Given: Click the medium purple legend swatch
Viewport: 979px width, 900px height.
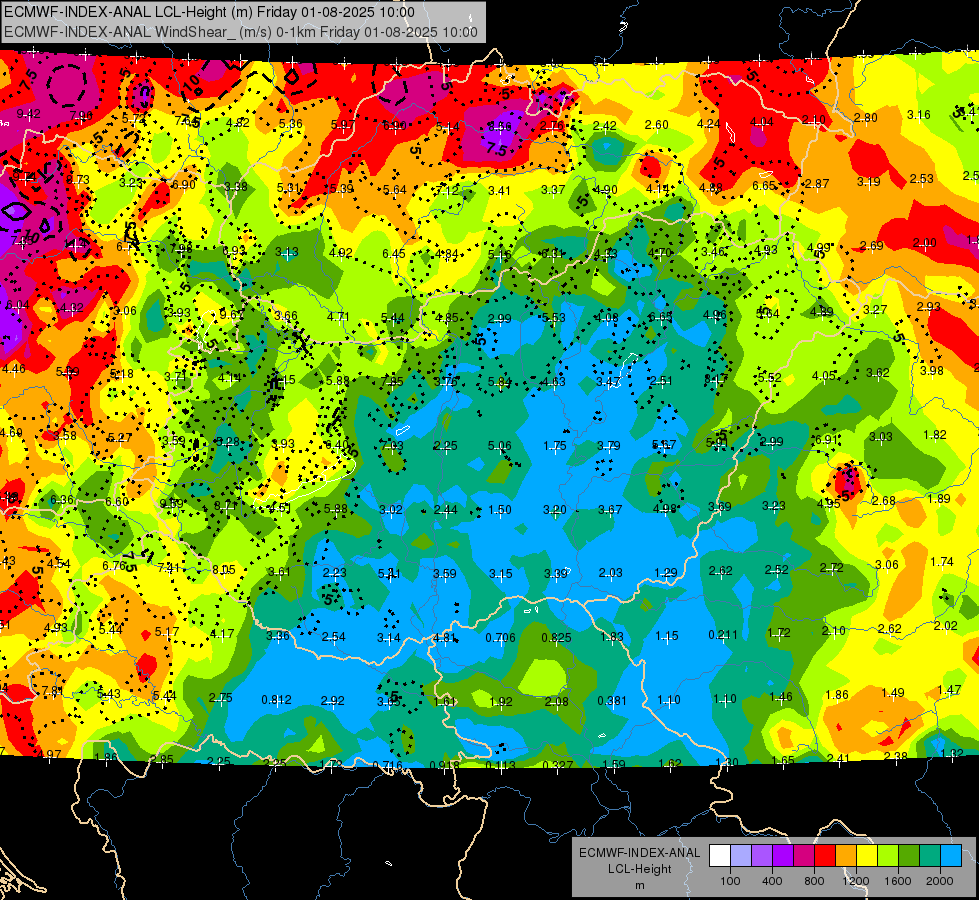Looking at the screenshot, I should pos(762,856).
